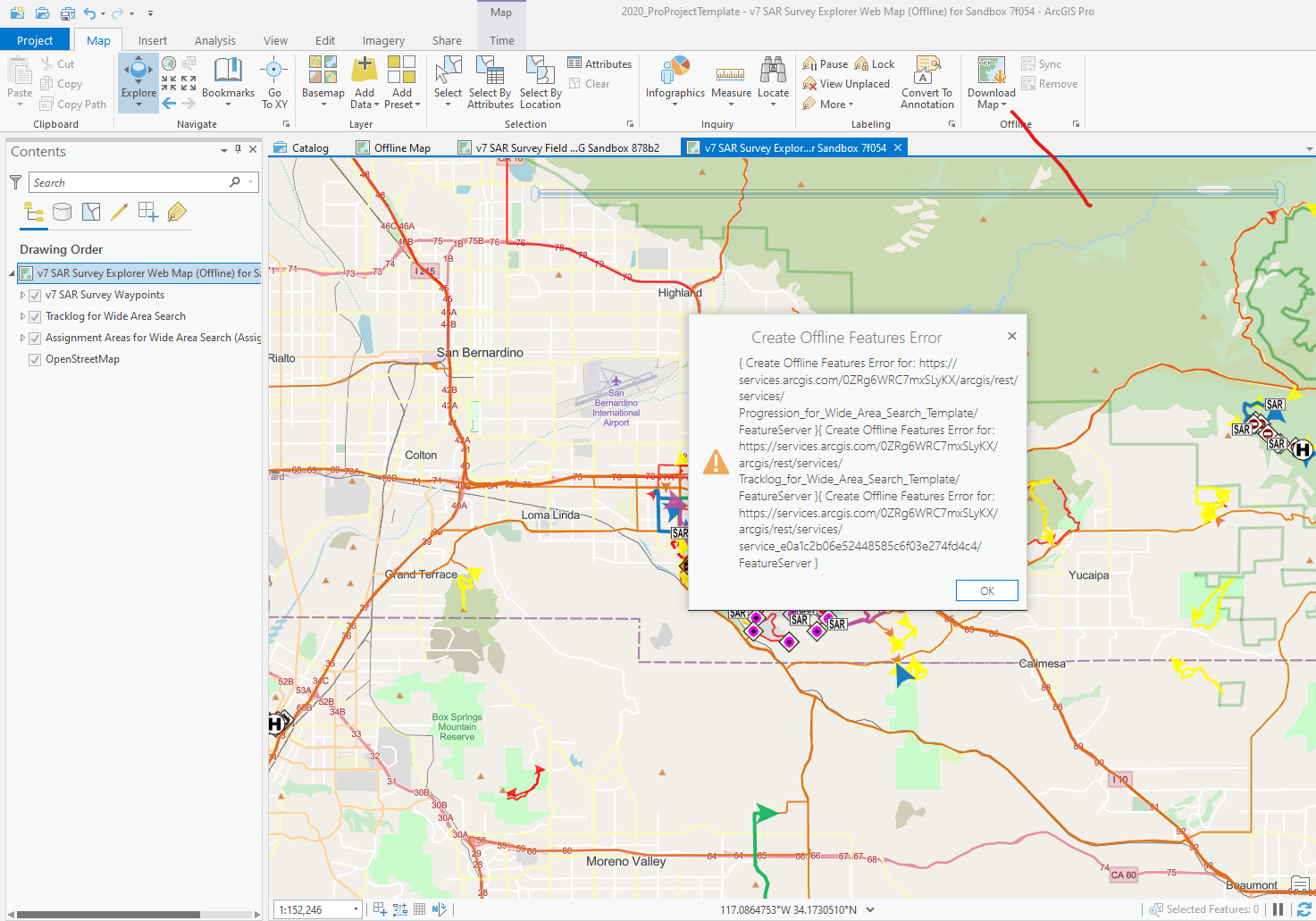Click the Pause labeling button
Screen dimensions: 1316x921
(826, 64)
